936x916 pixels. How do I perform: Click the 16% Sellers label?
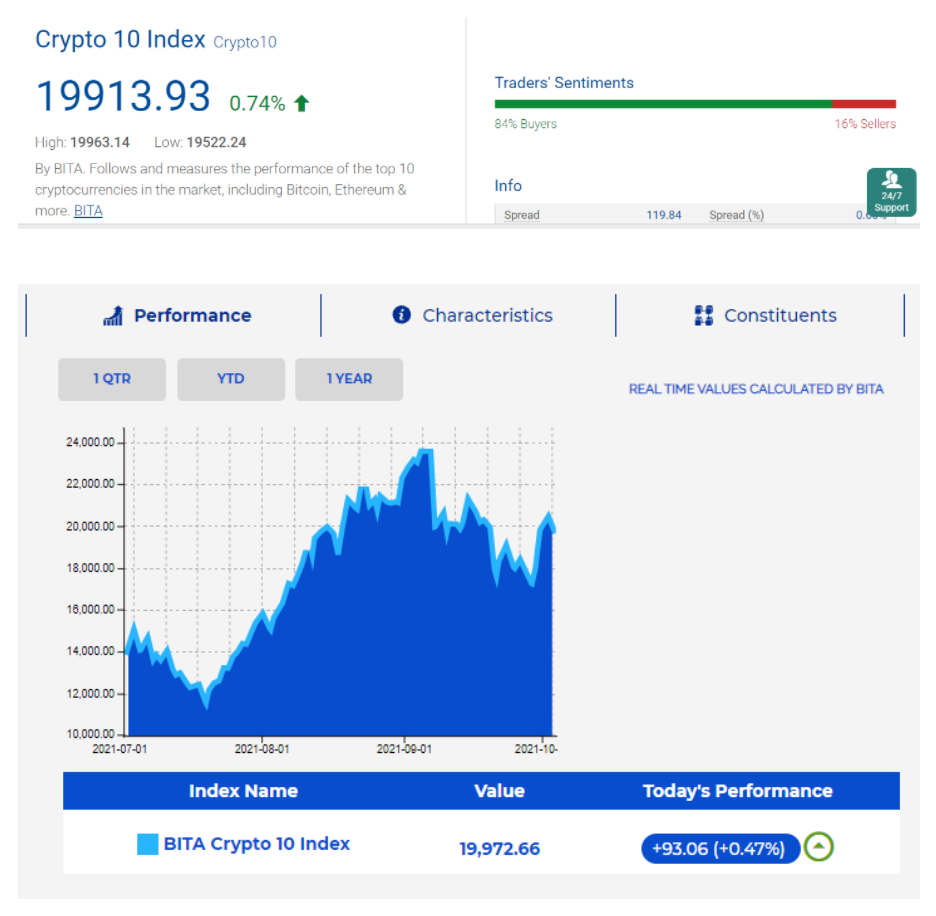click(865, 124)
